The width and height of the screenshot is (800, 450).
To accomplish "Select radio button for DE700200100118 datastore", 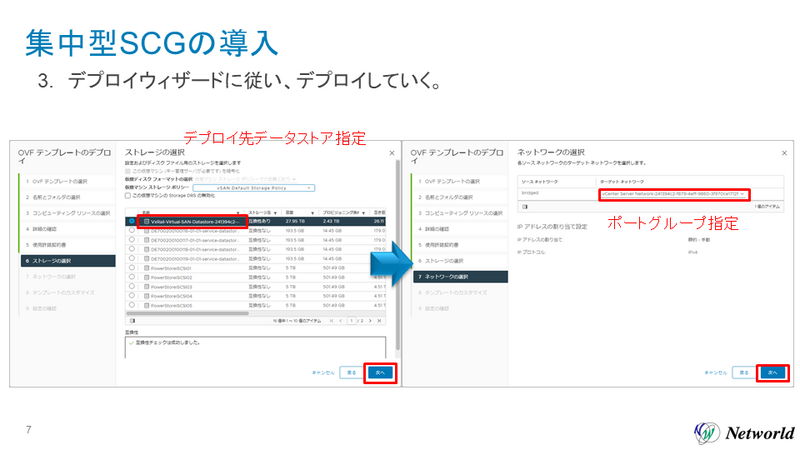I will (132, 249).
